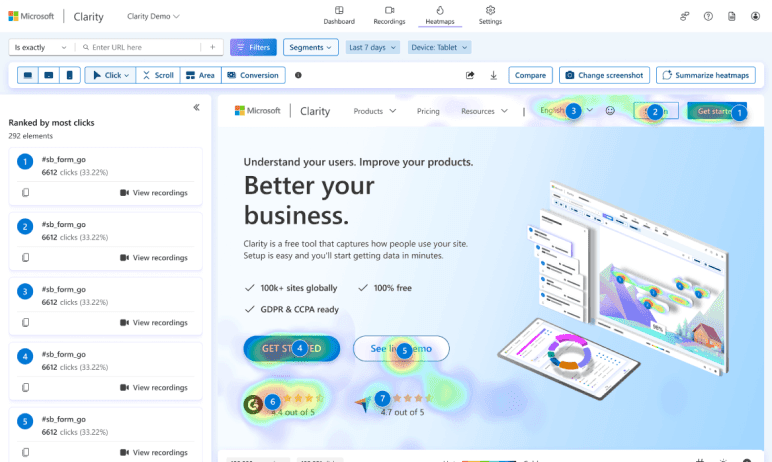Switch to the Heatmaps tab

pos(440,15)
